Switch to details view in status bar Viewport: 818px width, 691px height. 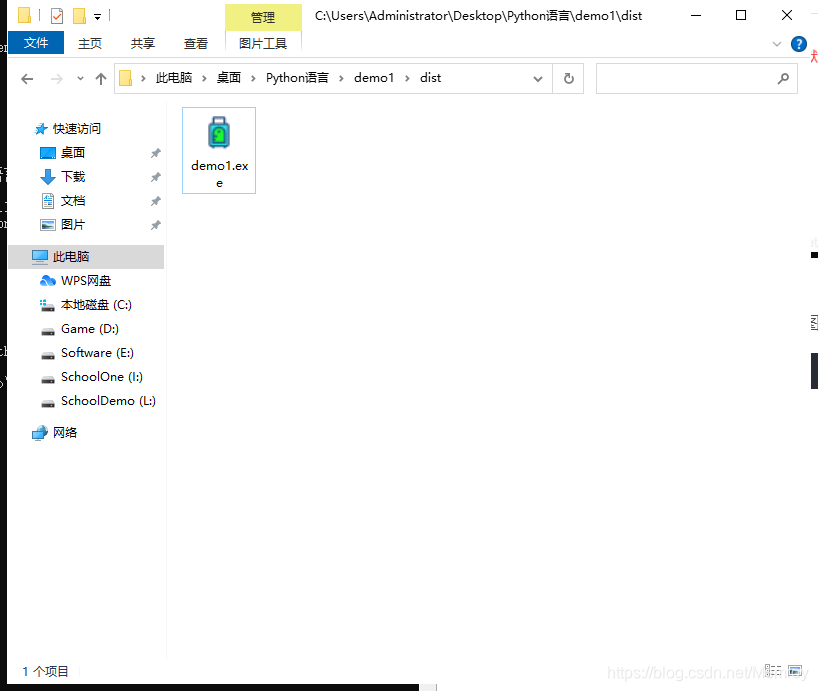[x=772, y=670]
